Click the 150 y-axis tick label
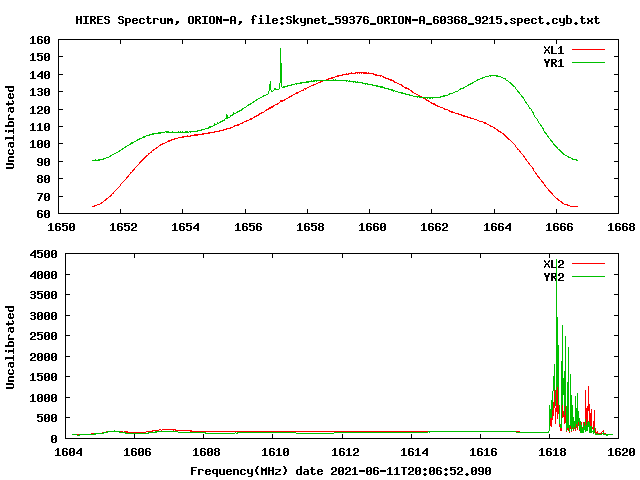This screenshot has height=480, width=640. point(40,57)
